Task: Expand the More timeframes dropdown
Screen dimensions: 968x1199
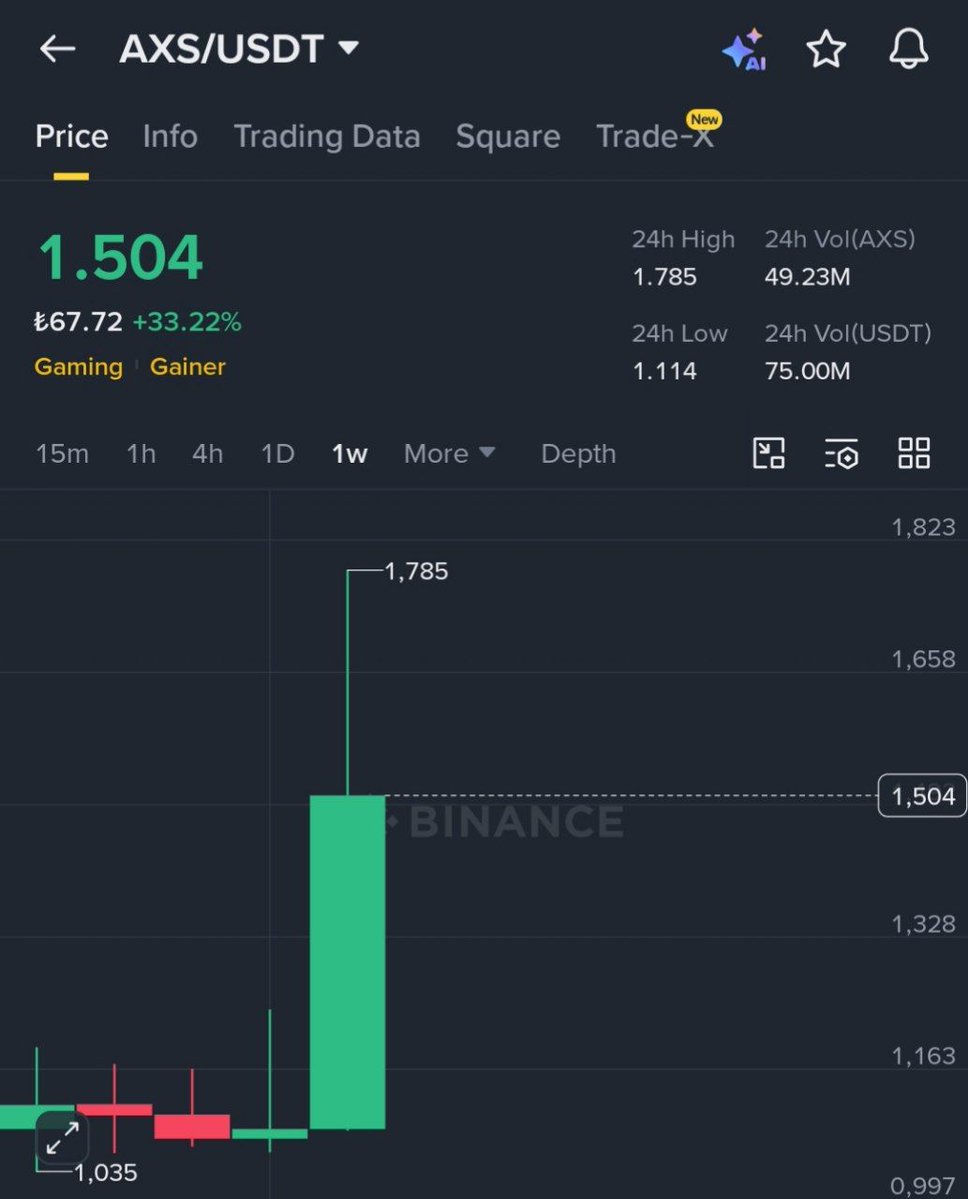Action: [449, 453]
